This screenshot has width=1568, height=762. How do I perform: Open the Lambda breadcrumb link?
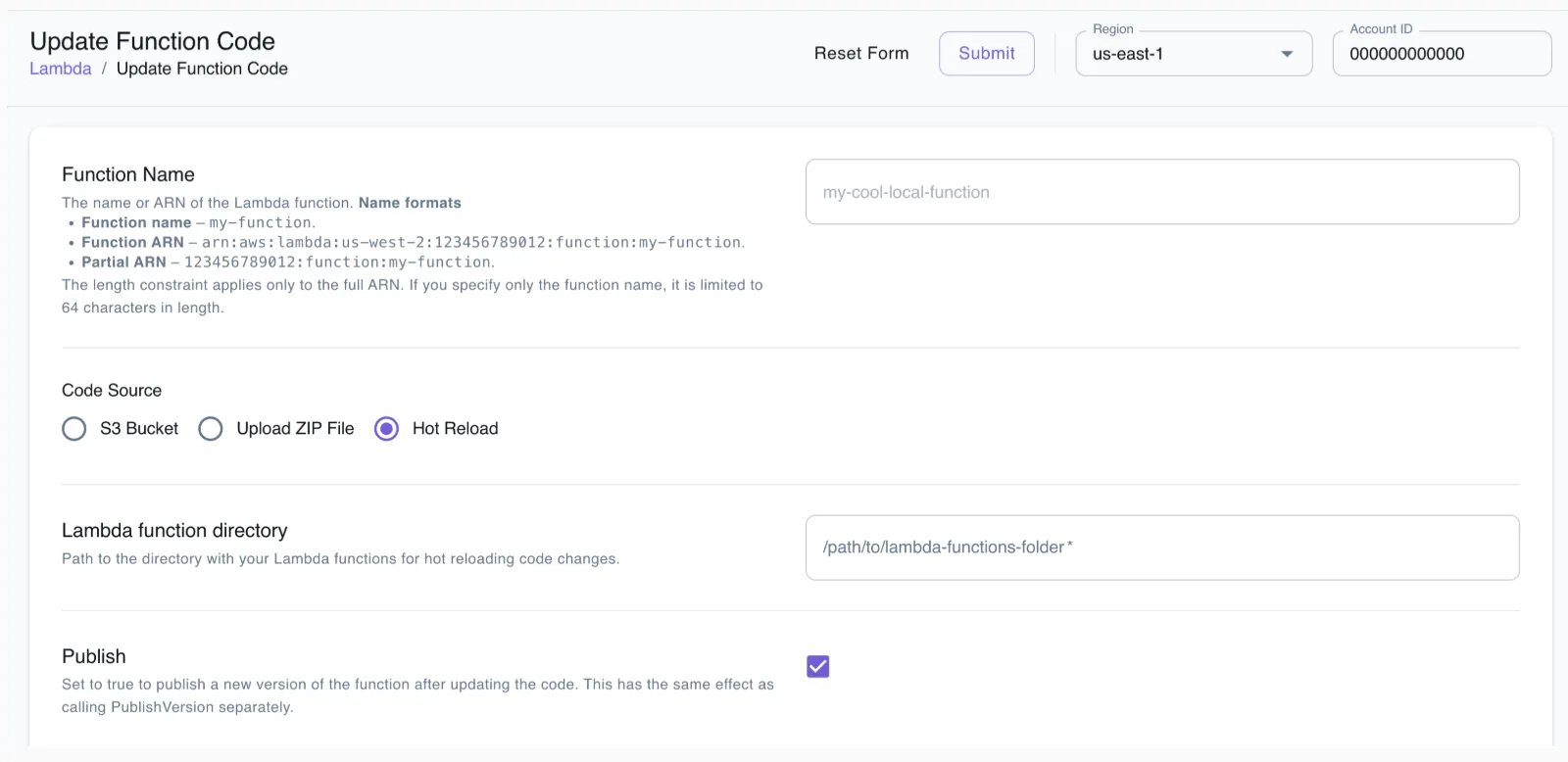60,69
